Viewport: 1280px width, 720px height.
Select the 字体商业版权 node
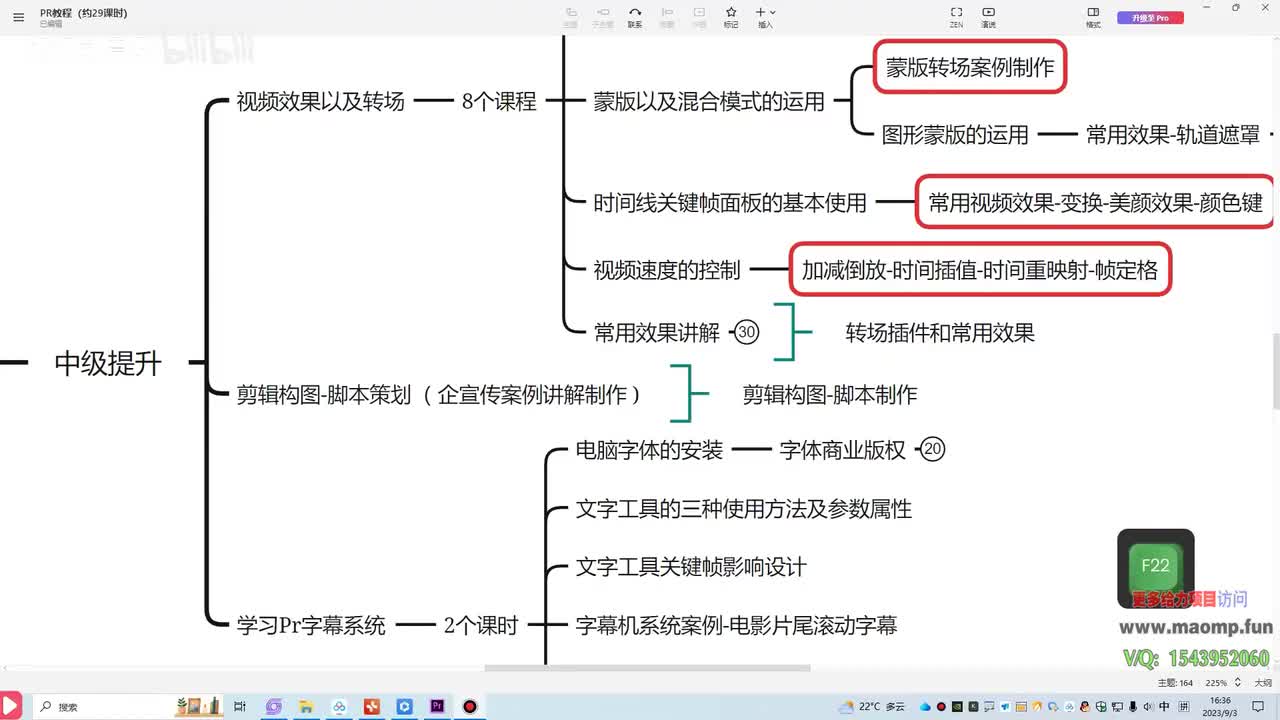pyautogui.click(x=843, y=450)
